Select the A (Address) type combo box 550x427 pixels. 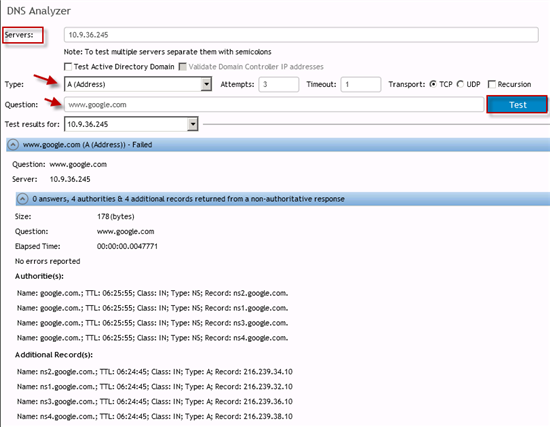point(138,84)
